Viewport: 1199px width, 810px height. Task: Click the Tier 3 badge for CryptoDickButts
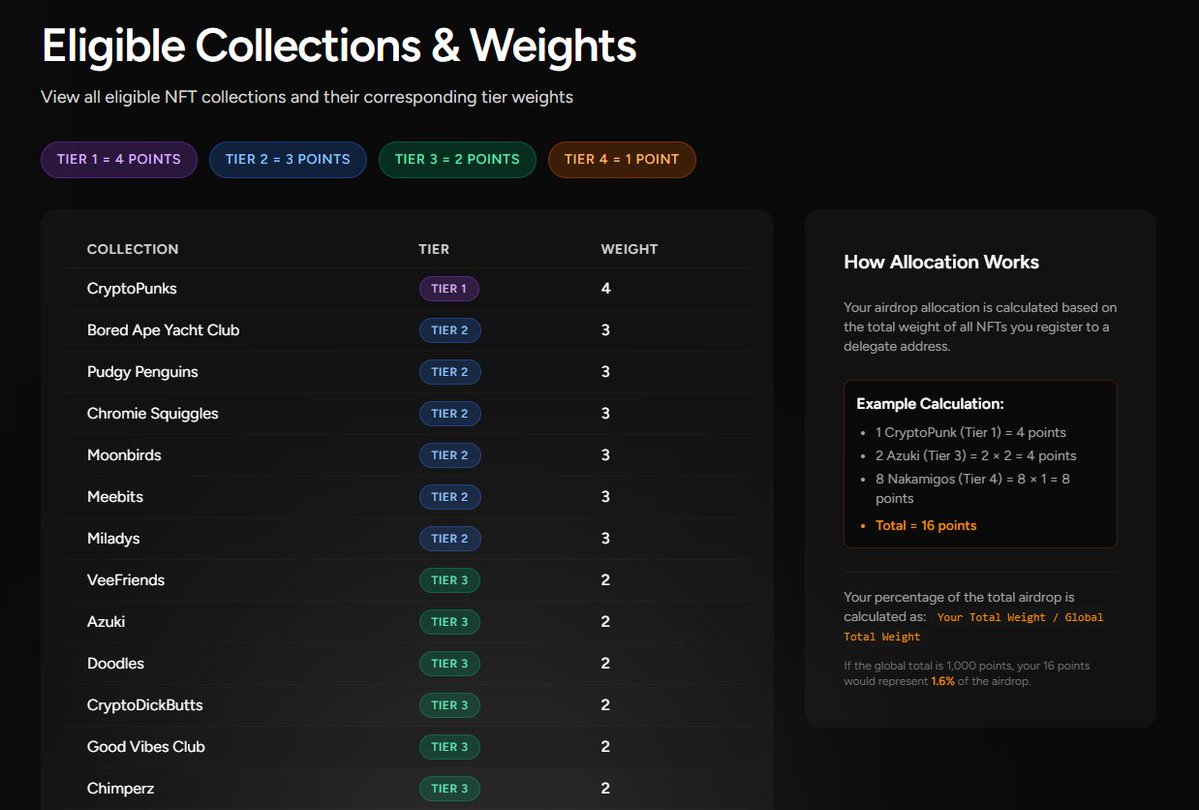pos(450,705)
